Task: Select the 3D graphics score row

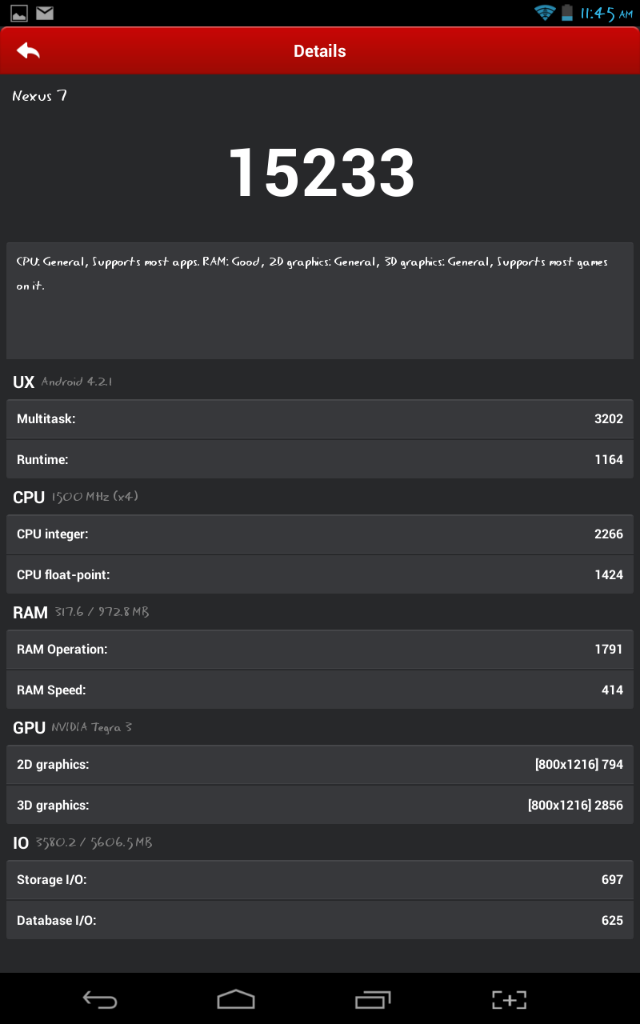Action: 319,805
